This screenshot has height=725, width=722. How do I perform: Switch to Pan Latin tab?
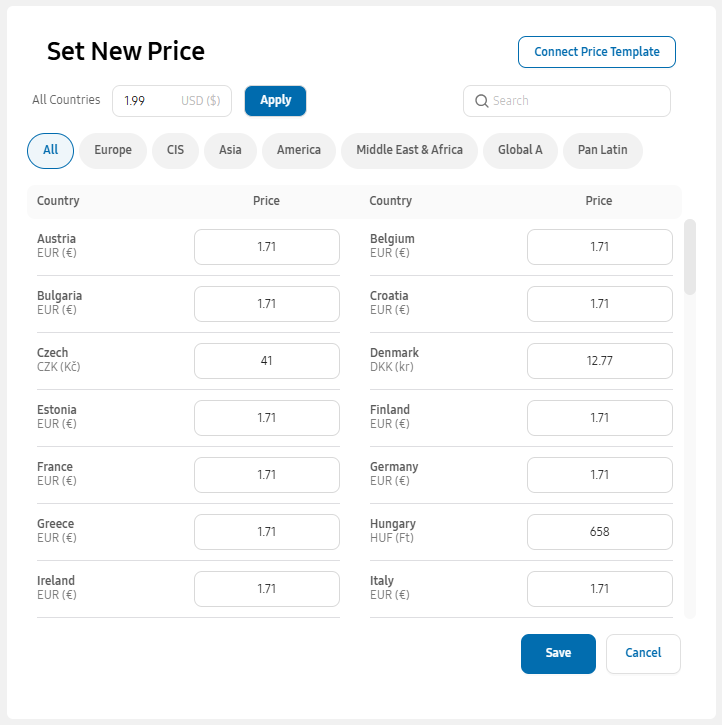coord(602,150)
